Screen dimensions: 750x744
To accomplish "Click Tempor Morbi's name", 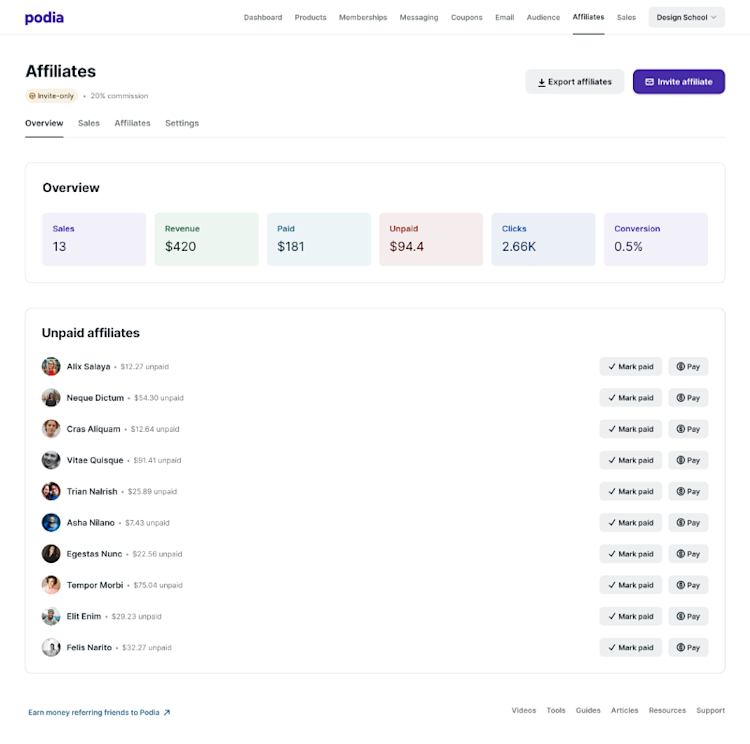I will click(95, 585).
